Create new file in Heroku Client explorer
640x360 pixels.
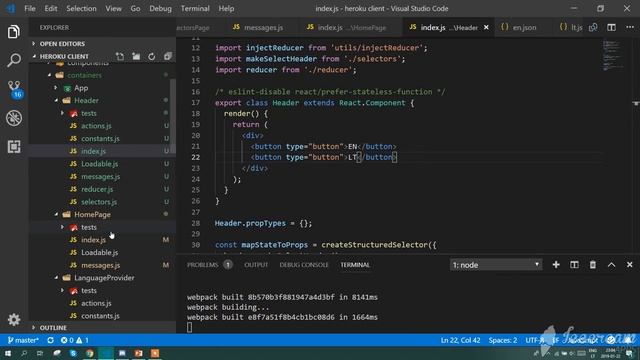coord(120,56)
